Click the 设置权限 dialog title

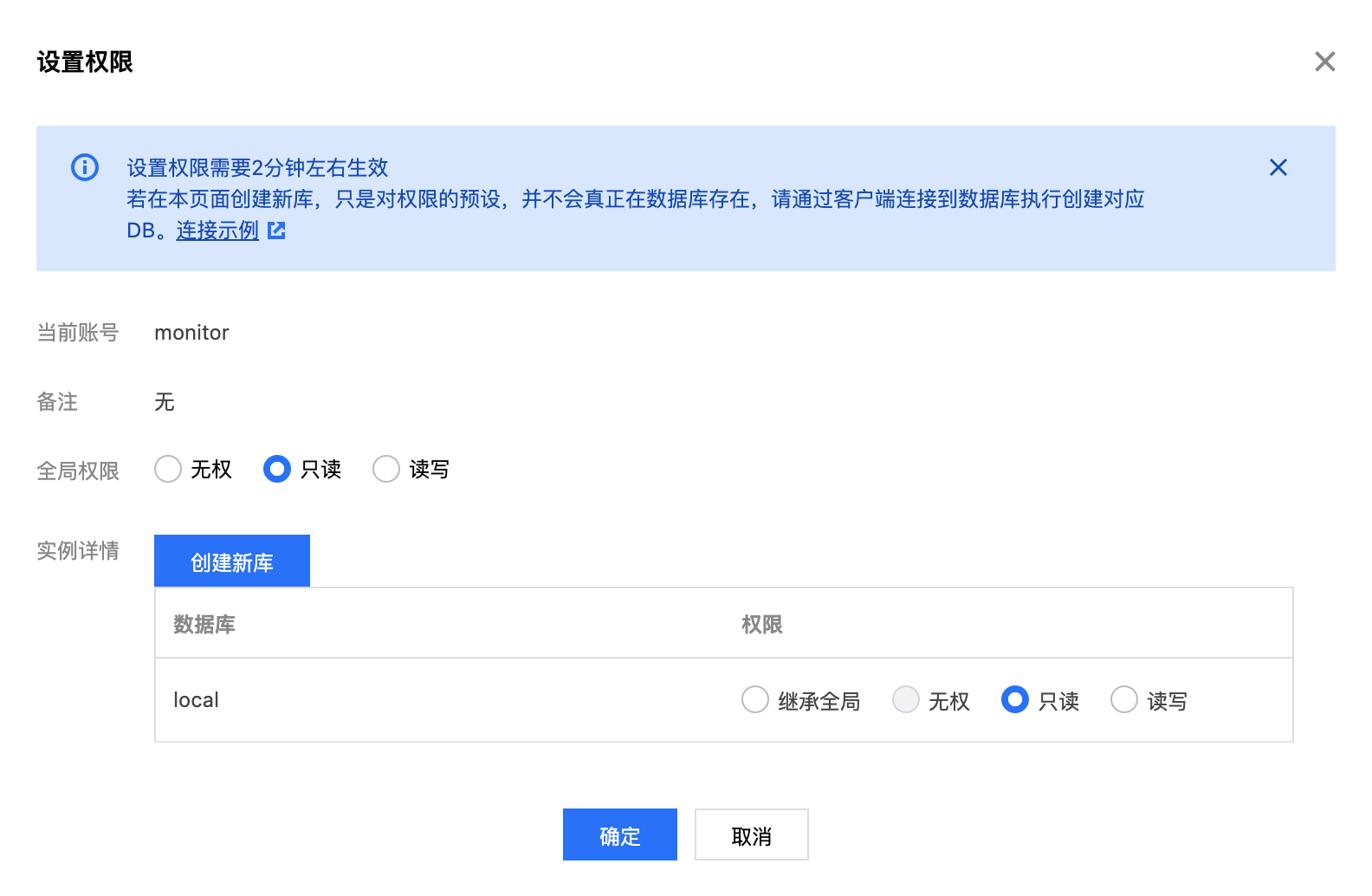coord(85,62)
